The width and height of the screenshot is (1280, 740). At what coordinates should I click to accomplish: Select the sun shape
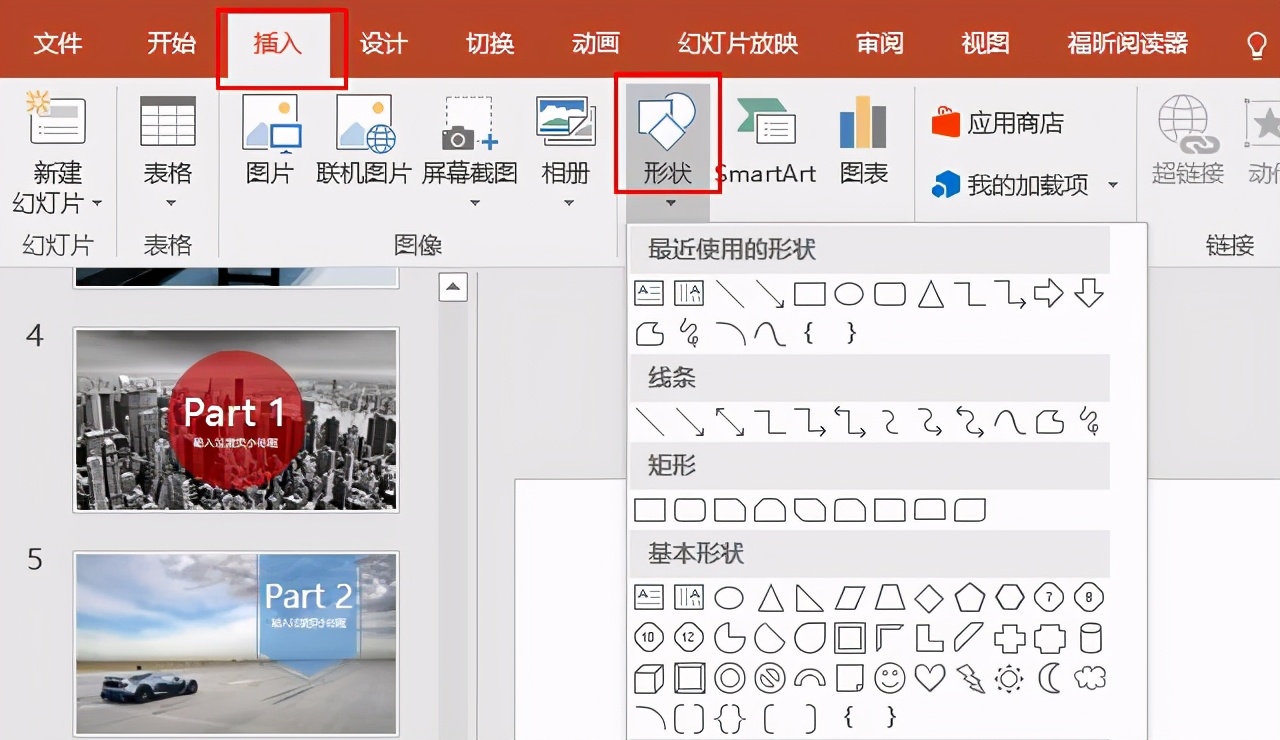tap(1009, 678)
